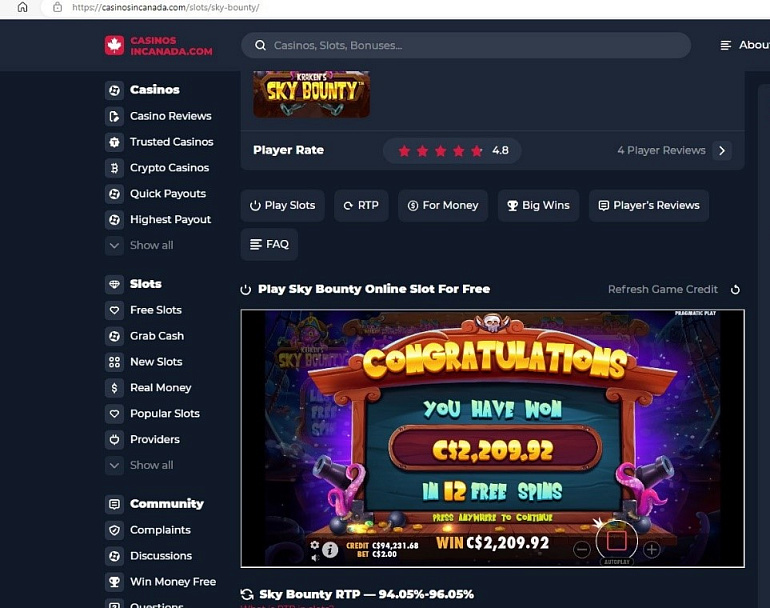The image size is (770, 608).
Task: Open the browser home icon
Action: click(x=23, y=7)
